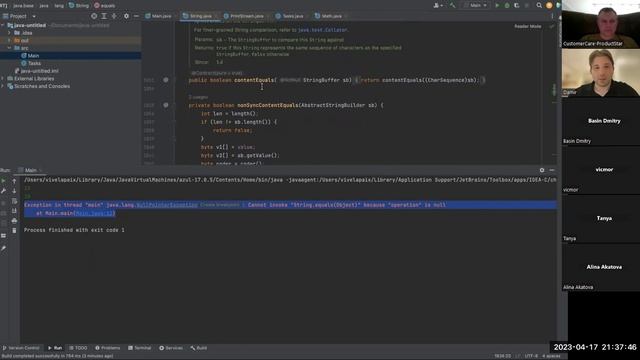Click the wrench icon in Run panel sidebar

[4, 191]
